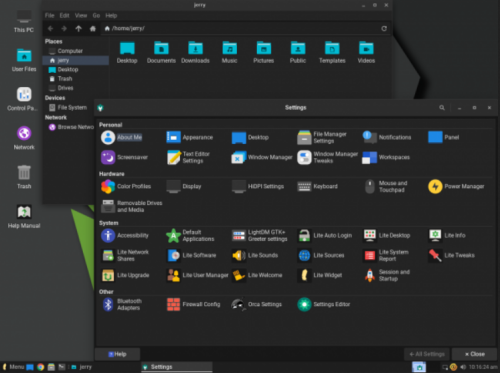The width and height of the screenshot is (500, 373).
Task: Open the Go menu in file manager
Action: click(96, 15)
